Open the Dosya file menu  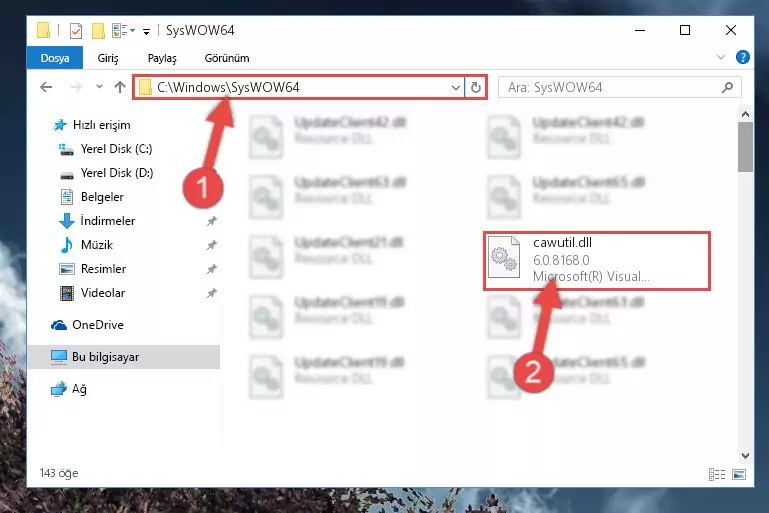[x=55, y=58]
